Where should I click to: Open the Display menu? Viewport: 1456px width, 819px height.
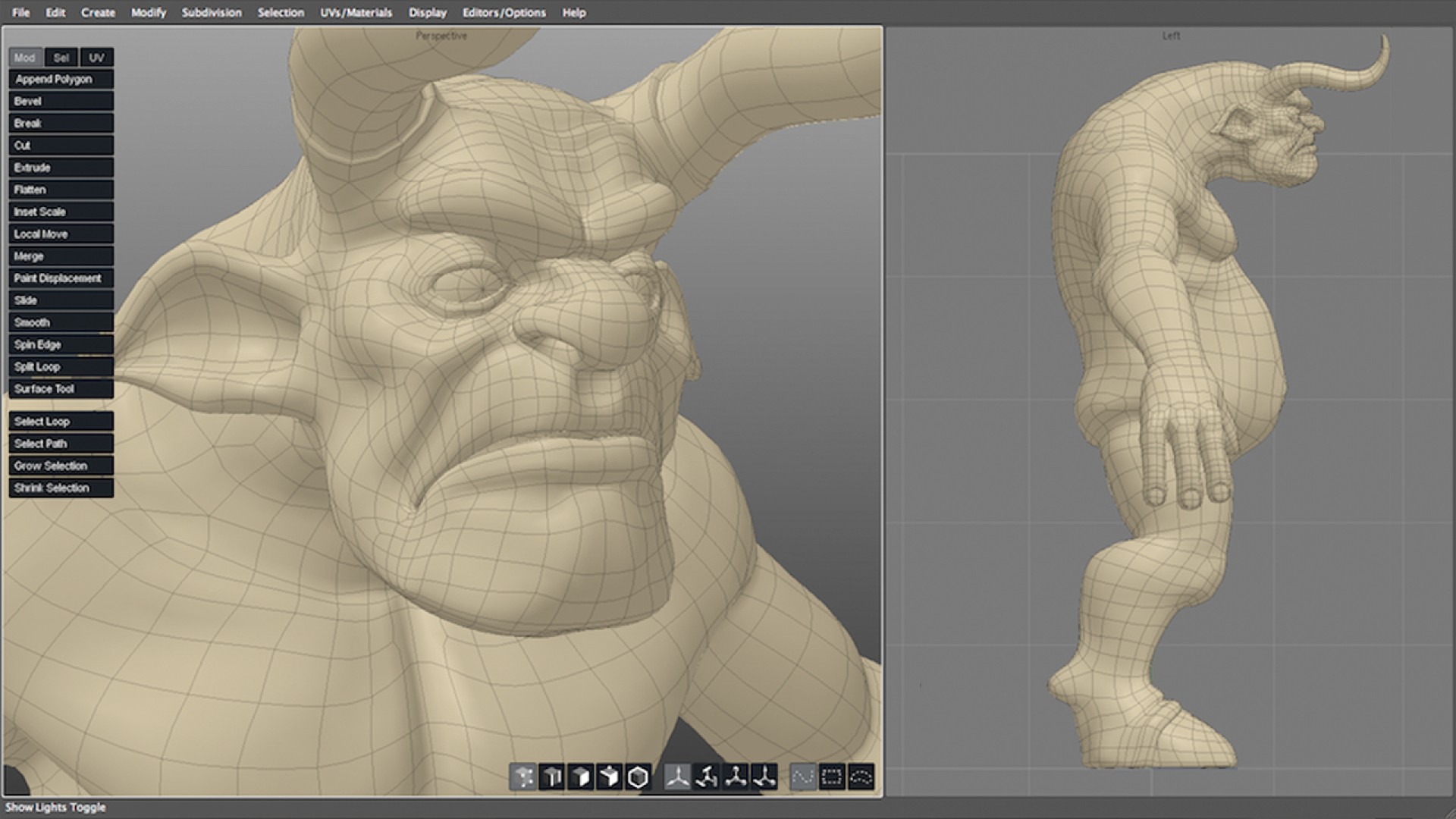(428, 13)
